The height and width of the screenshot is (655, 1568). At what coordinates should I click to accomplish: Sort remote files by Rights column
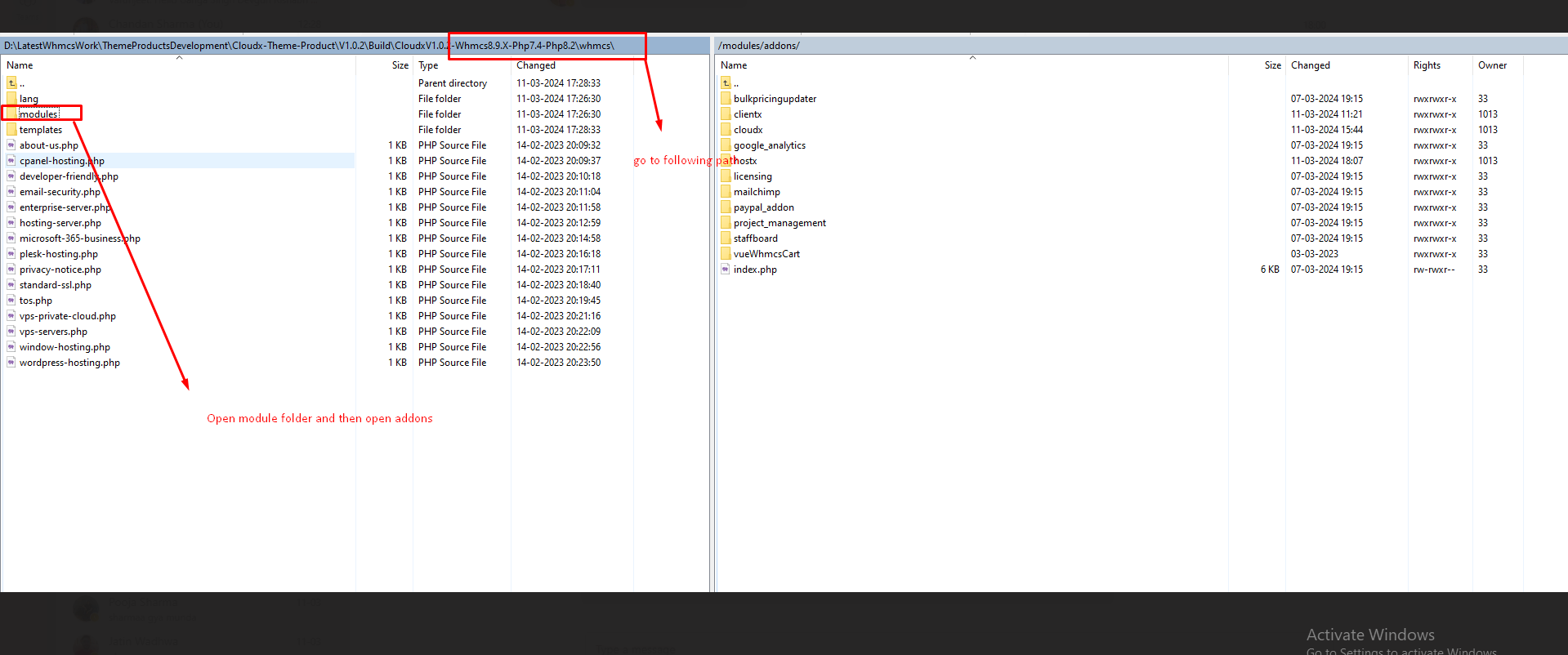point(1427,65)
